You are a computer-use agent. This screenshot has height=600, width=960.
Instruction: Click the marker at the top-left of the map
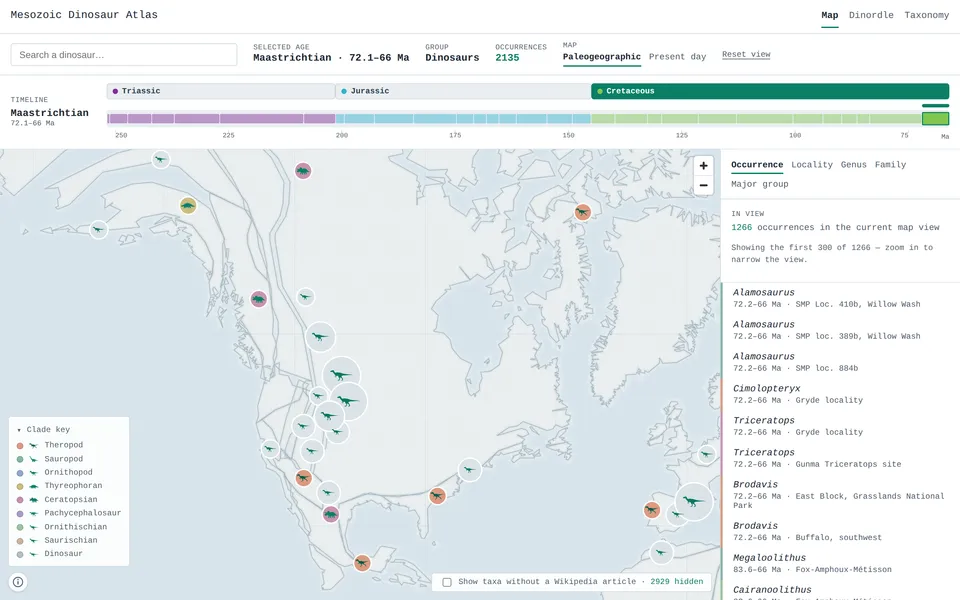160,159
